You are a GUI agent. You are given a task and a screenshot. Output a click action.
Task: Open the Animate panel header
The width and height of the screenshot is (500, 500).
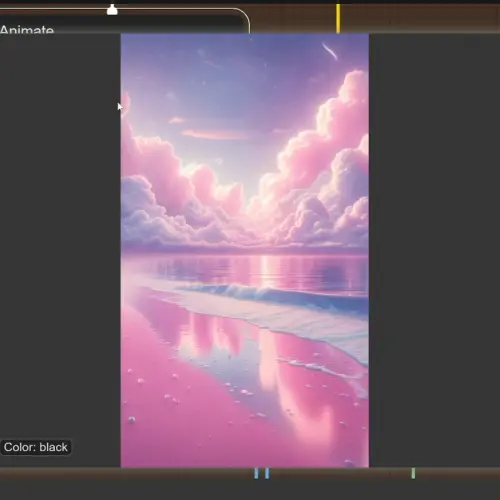click(x=27, y=30)
